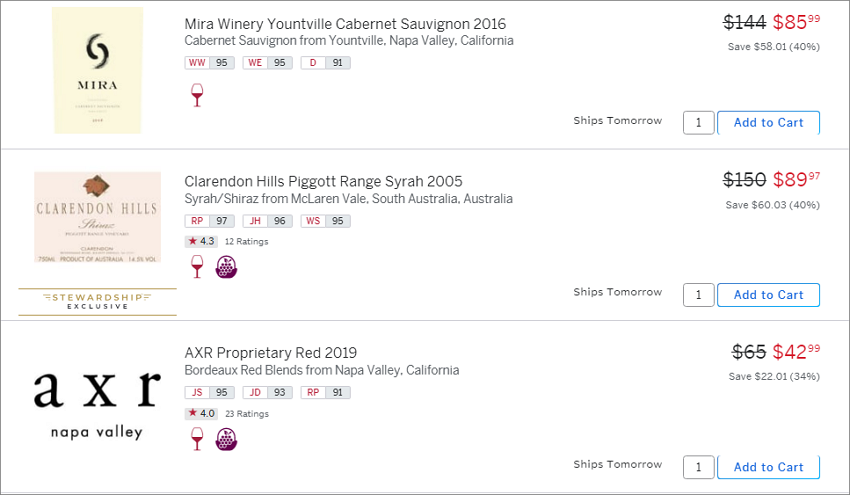Add AXR Proprietary Red to cart
Image resolution: width=850 pixels, height=495 pixels.
pyautogui.click(x=768, y=467)
